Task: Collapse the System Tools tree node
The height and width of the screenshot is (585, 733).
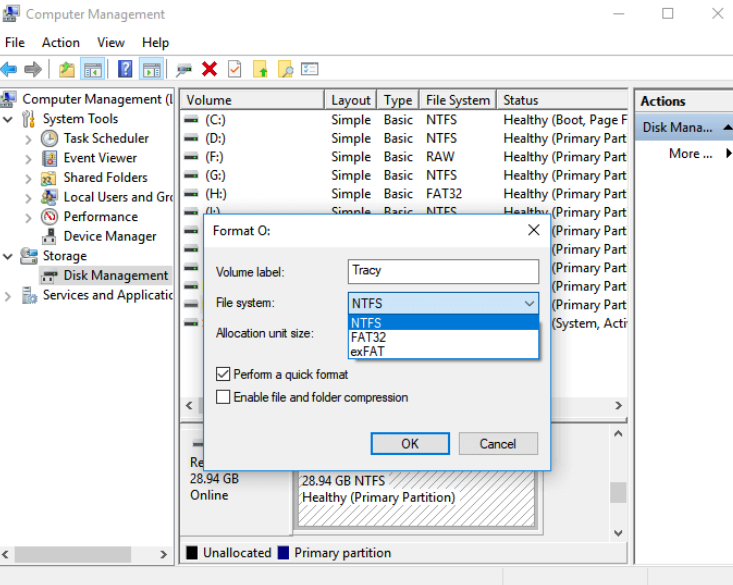Action: (9, 119)
